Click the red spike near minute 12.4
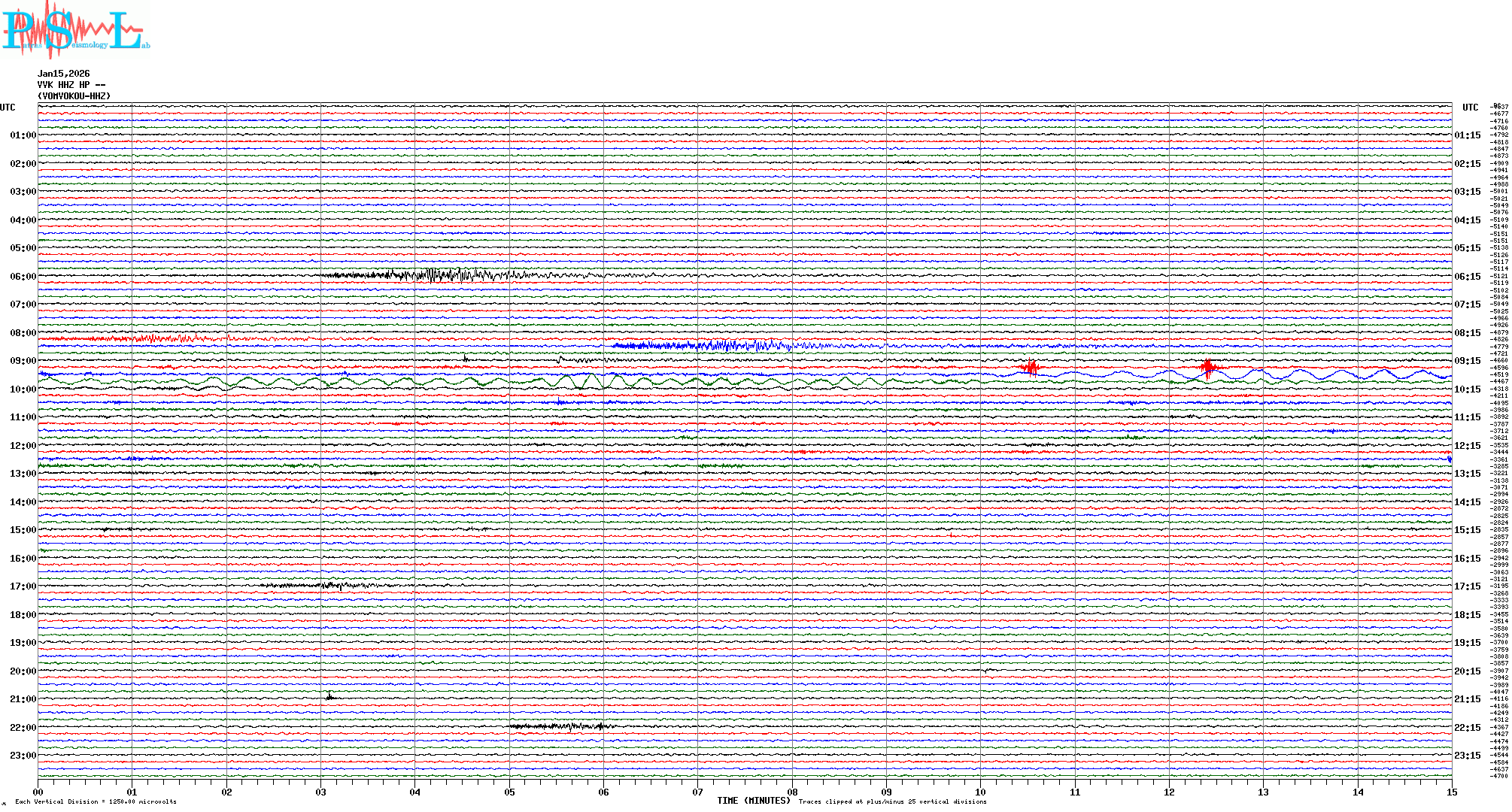This screenshot has width=1512, height=812. 1208,368
